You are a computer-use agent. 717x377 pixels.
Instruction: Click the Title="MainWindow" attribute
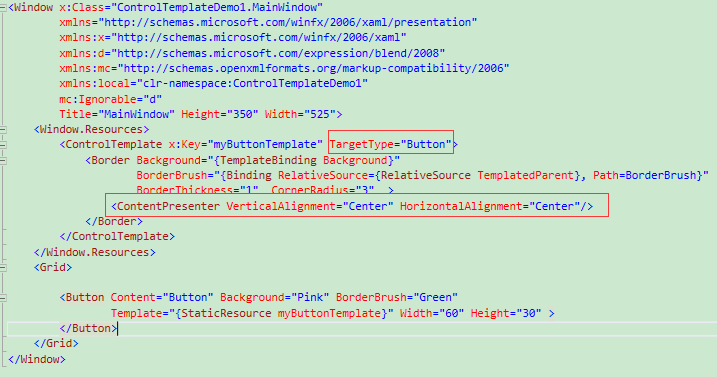pyautogui.click(x=117, y=114)
